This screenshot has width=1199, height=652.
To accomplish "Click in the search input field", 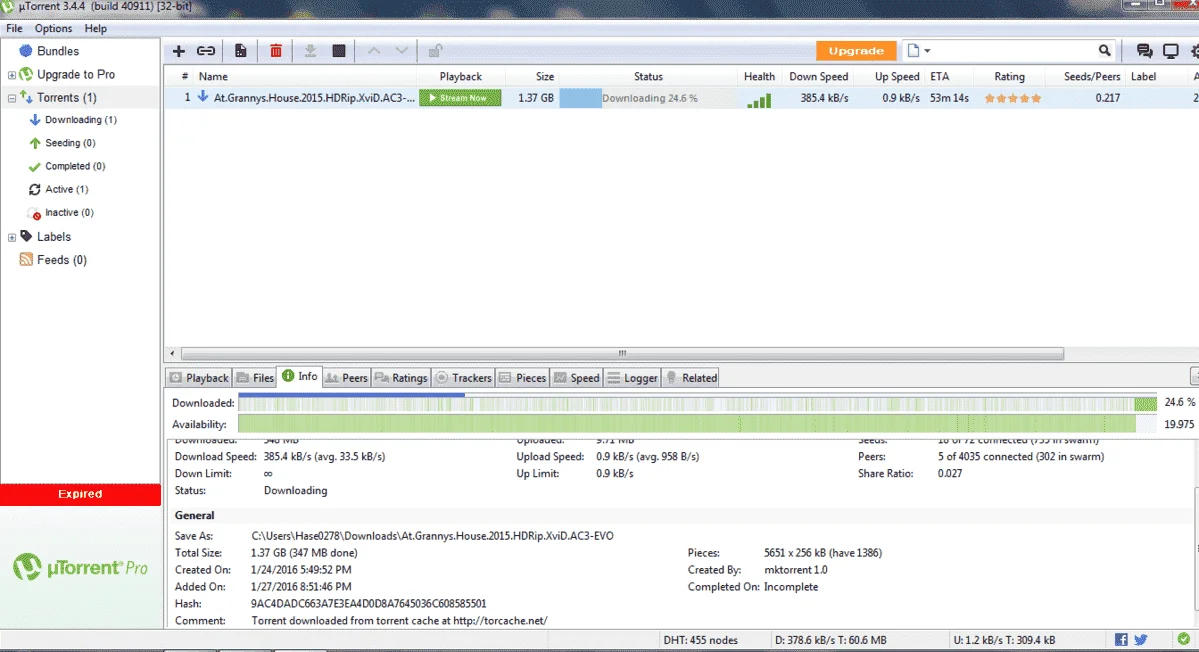I will [x=1015, y=50].
